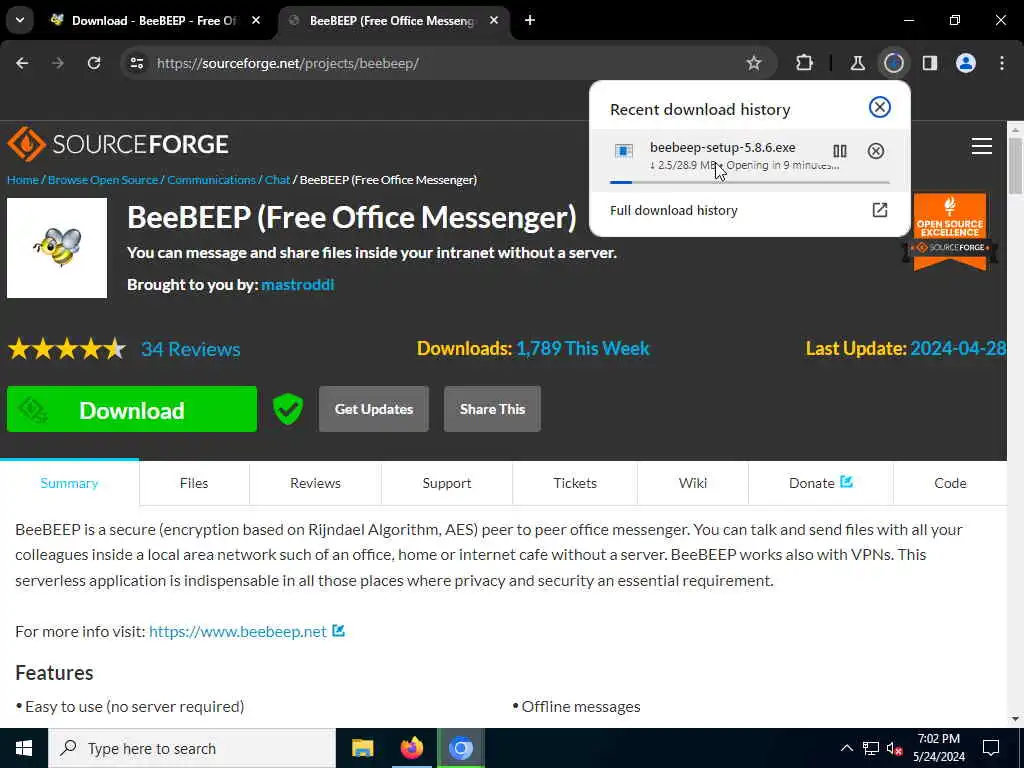The height and width of the screenshot is (768, 1024).
Task: Select the Code tab
Action: coord(950,483)
